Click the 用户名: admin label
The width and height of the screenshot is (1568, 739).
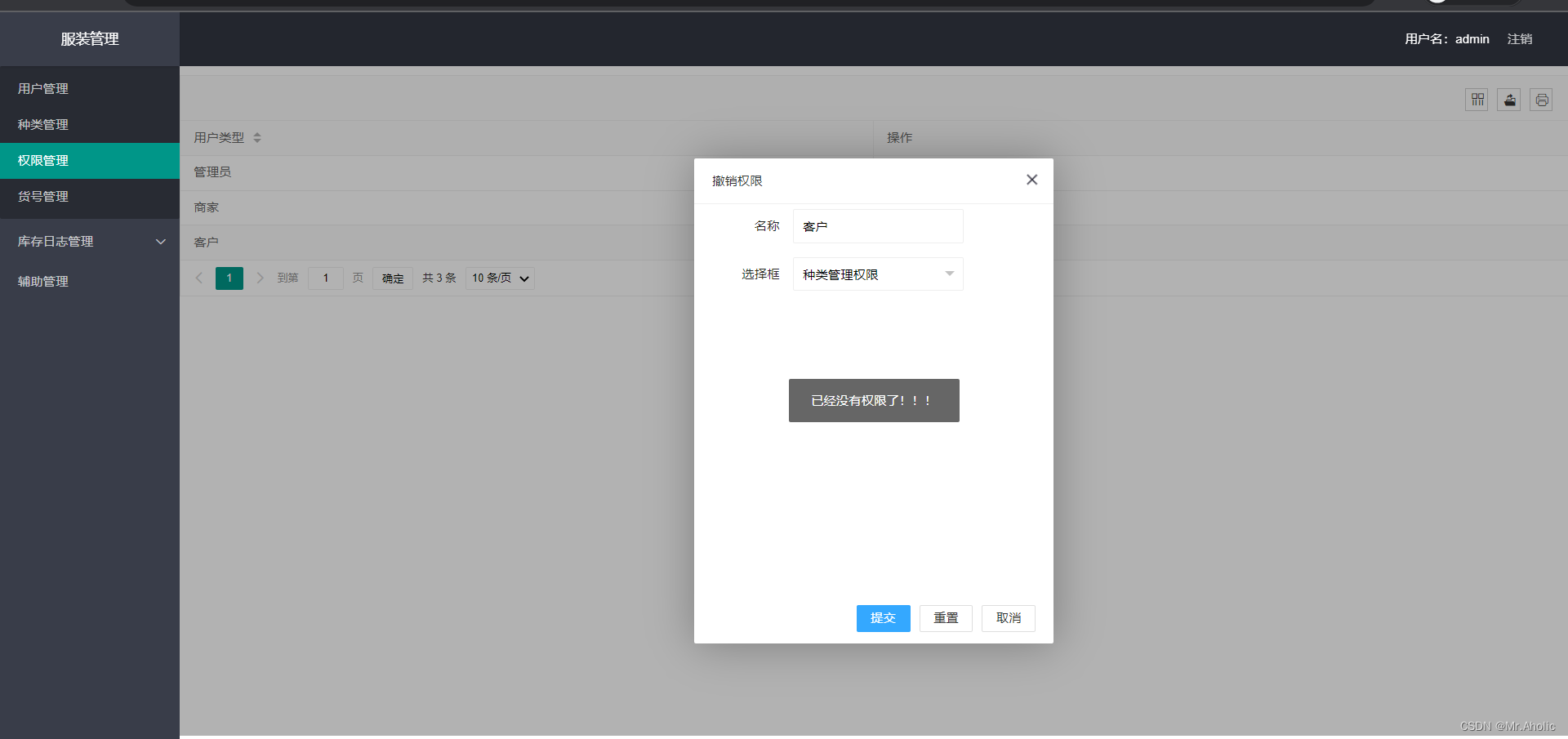coord(1447,38)
